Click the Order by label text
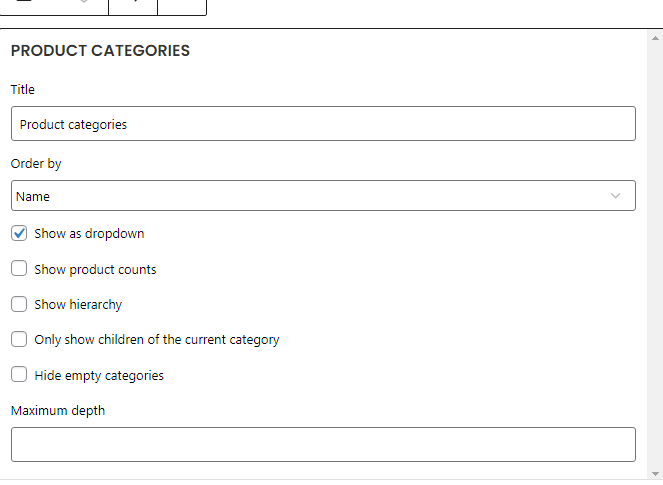Viewport: 663px width, 485px height. [x=36, y=164]
